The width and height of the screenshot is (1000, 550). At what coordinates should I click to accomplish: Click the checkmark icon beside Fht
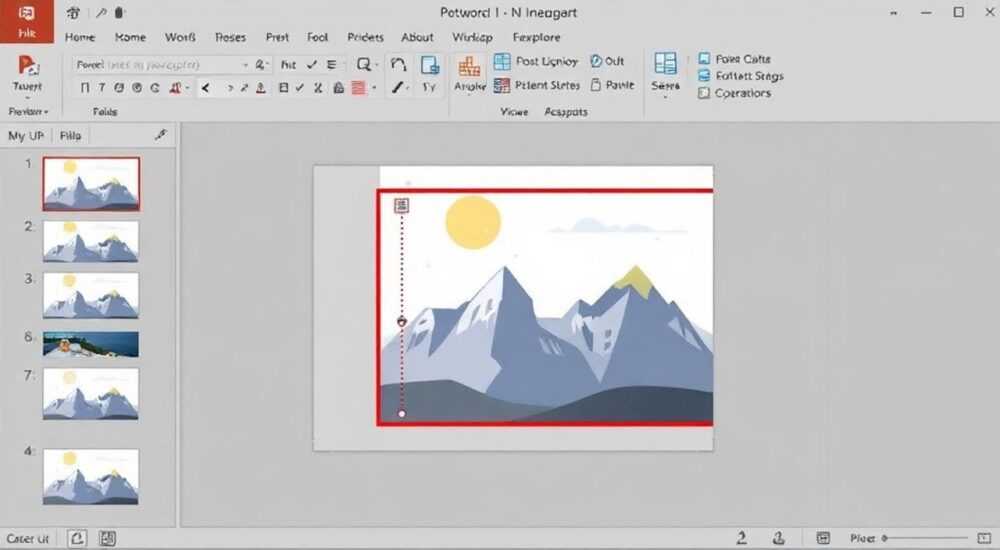pos(312,65)
